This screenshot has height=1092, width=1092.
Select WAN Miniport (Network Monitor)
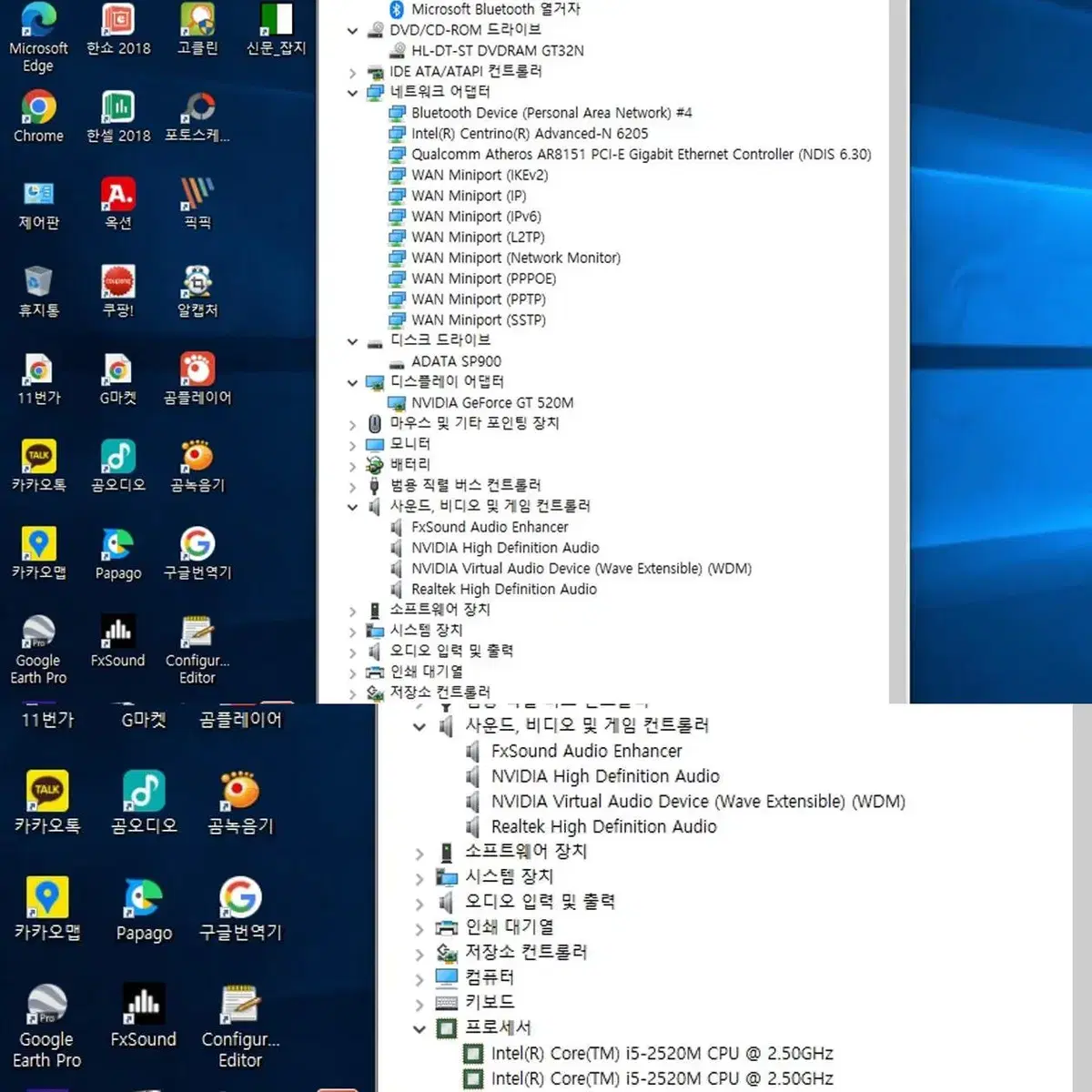516,258
